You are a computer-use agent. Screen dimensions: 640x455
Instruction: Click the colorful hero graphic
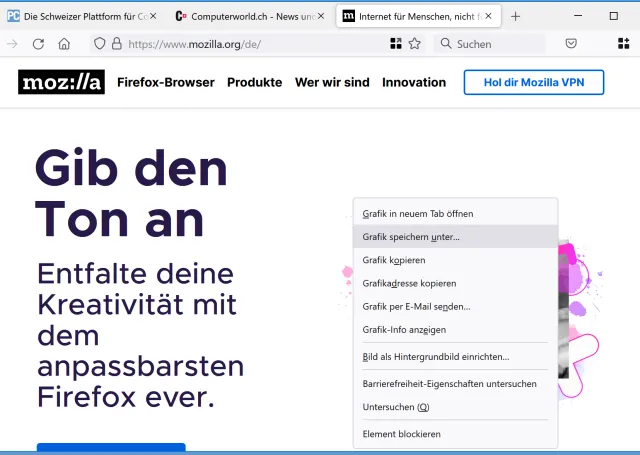pyautogui.click(x=580, y=318)
